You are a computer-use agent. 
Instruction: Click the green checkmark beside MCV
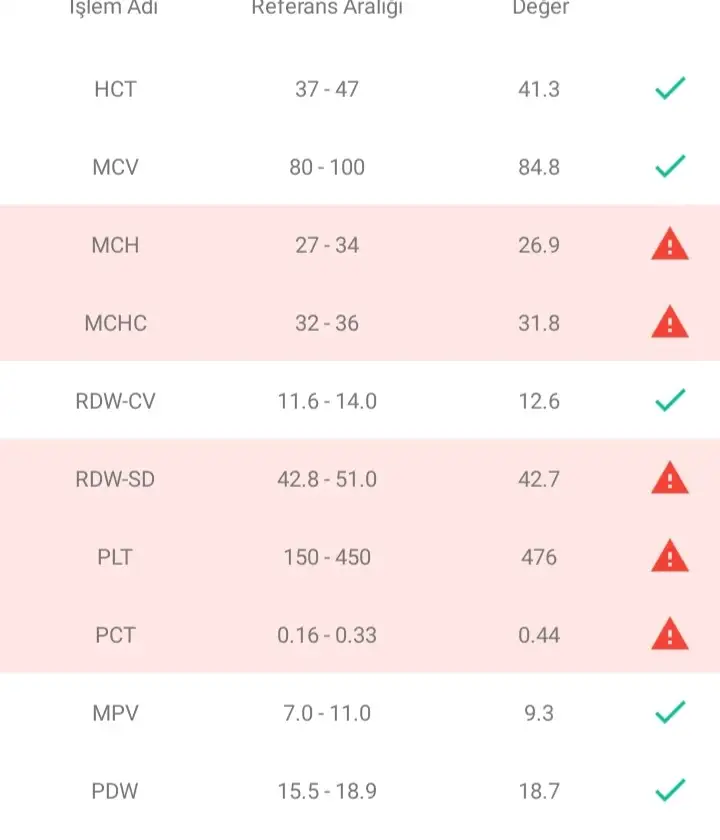pos(670,166)
